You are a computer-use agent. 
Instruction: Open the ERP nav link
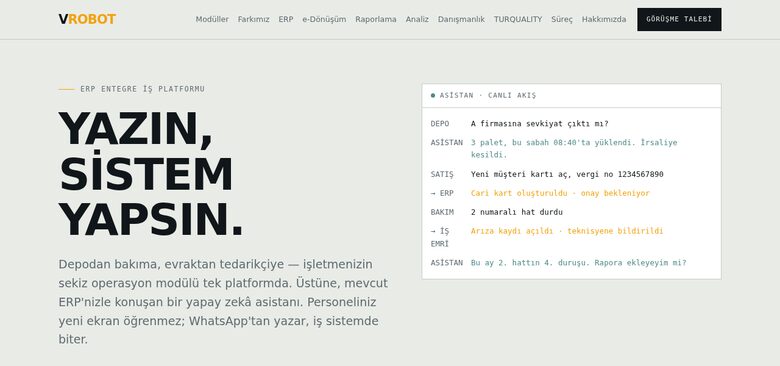(286, 19)
